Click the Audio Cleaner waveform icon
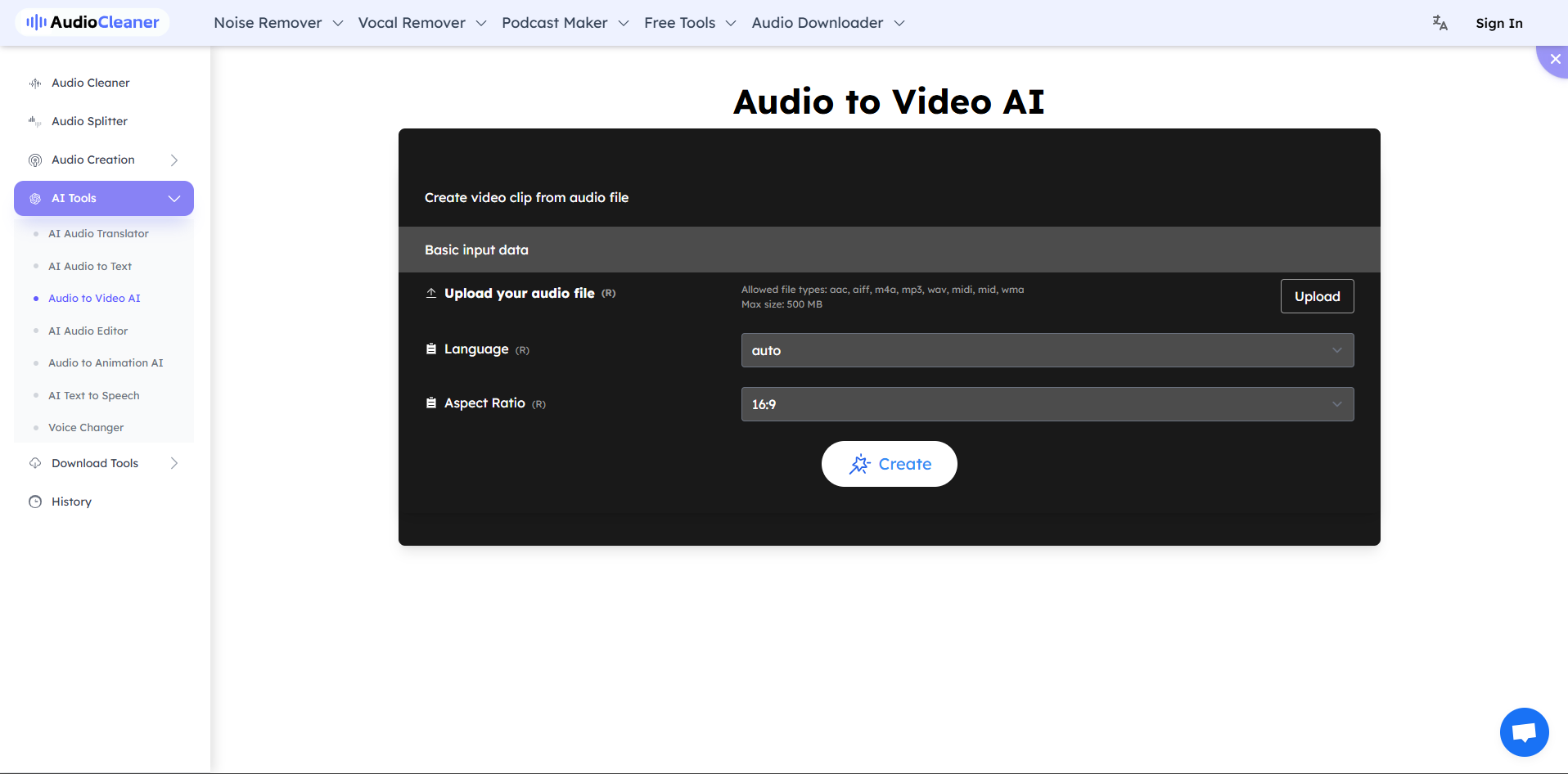1568x774 pixels. (35, 83)
